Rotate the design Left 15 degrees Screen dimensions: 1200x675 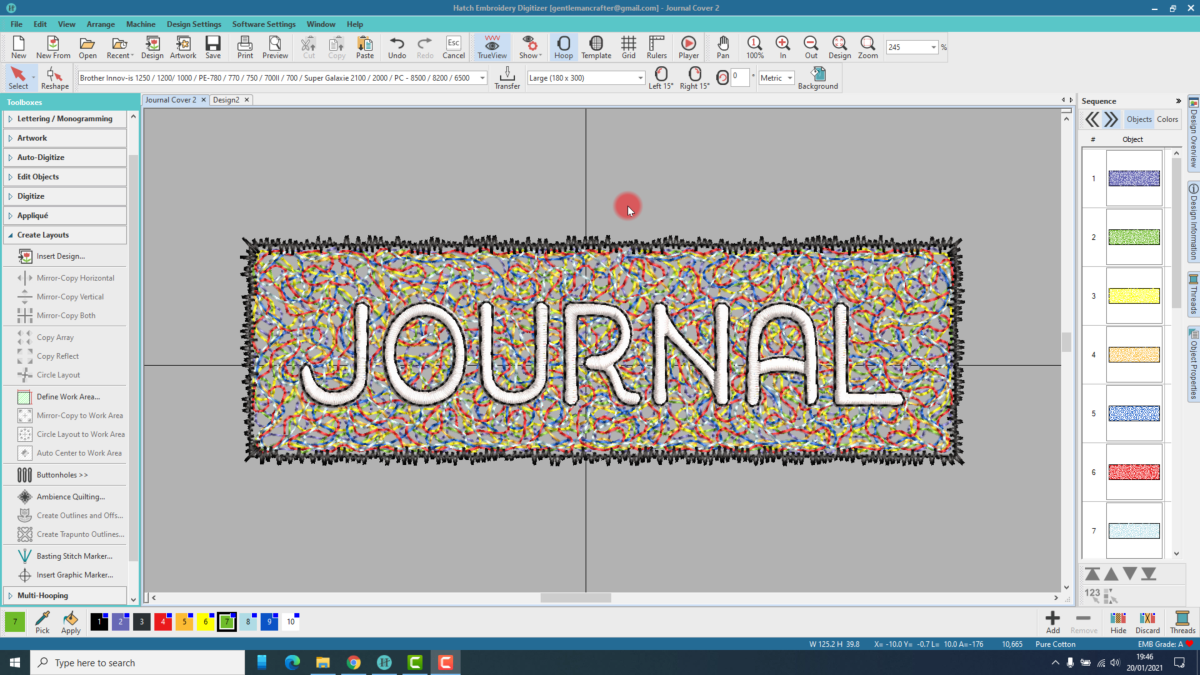pyautogui.click(x=661, y=78)
